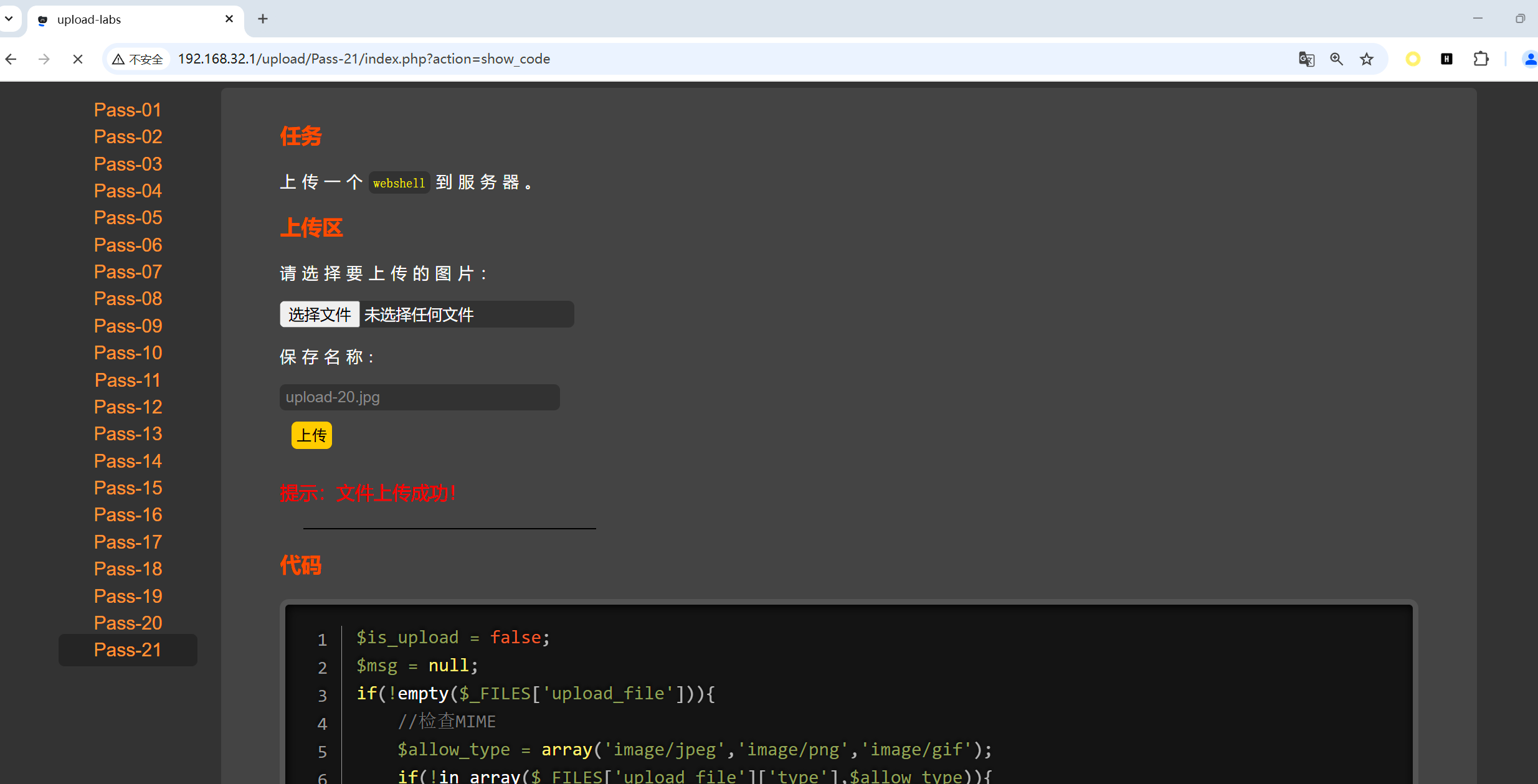Open the Extensions puzzle icon
The image size is (1538, 784).
click(x=1481, y=59)
